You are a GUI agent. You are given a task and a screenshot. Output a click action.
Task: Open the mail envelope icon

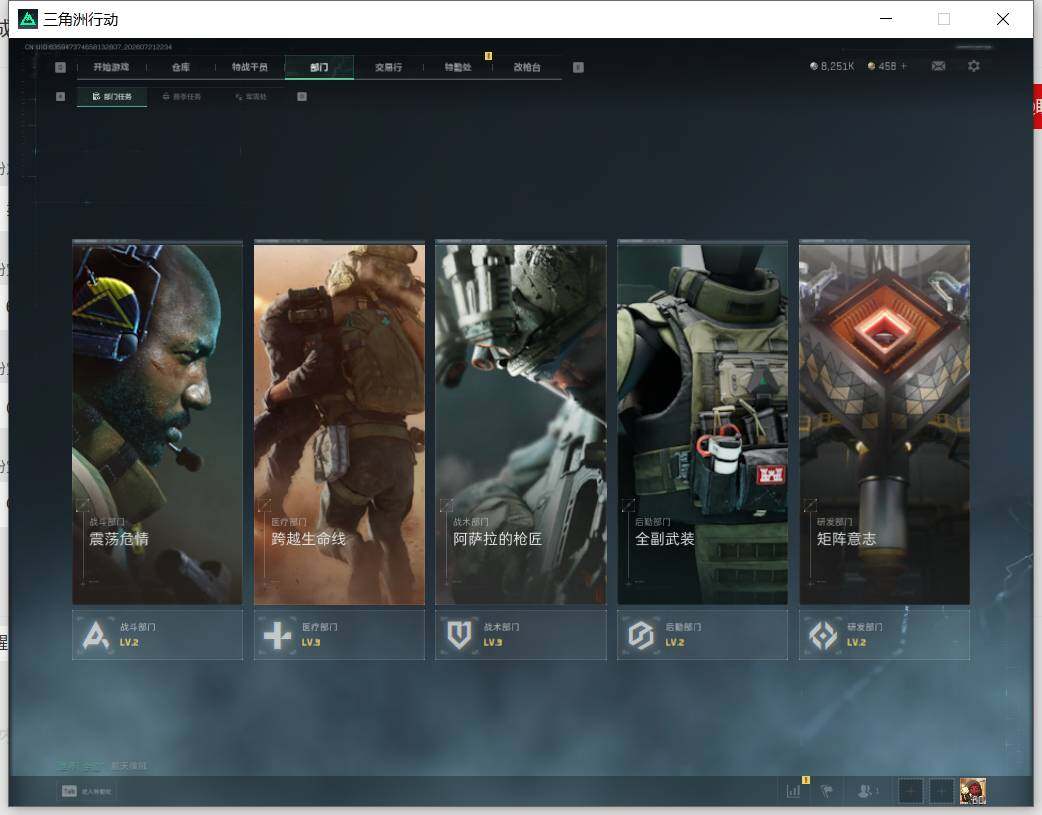pyautogui.click(x=938, y=66)
